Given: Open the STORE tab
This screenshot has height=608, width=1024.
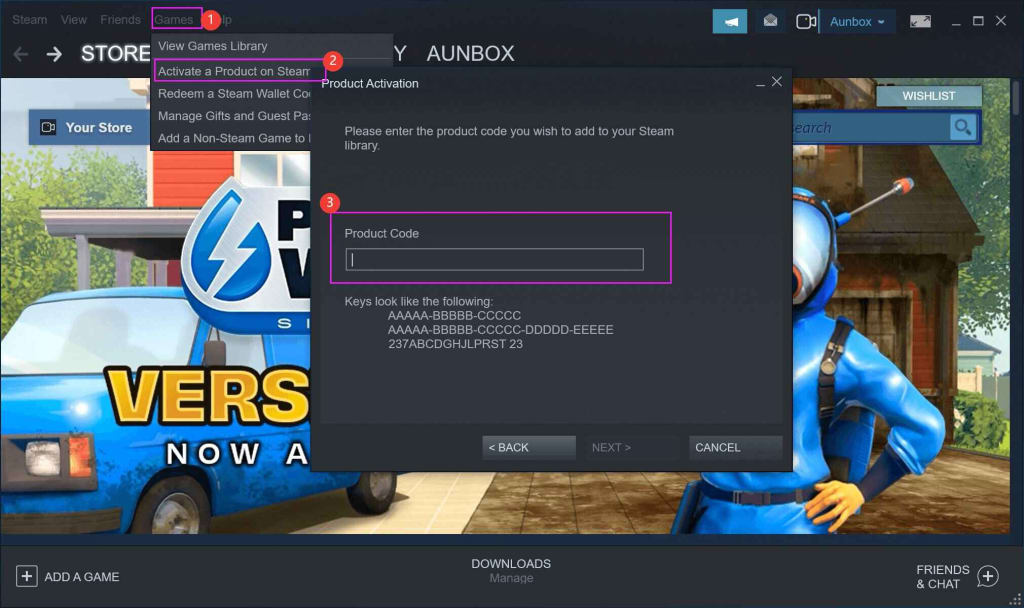Looking at the screenshot, I should (116, 54).
